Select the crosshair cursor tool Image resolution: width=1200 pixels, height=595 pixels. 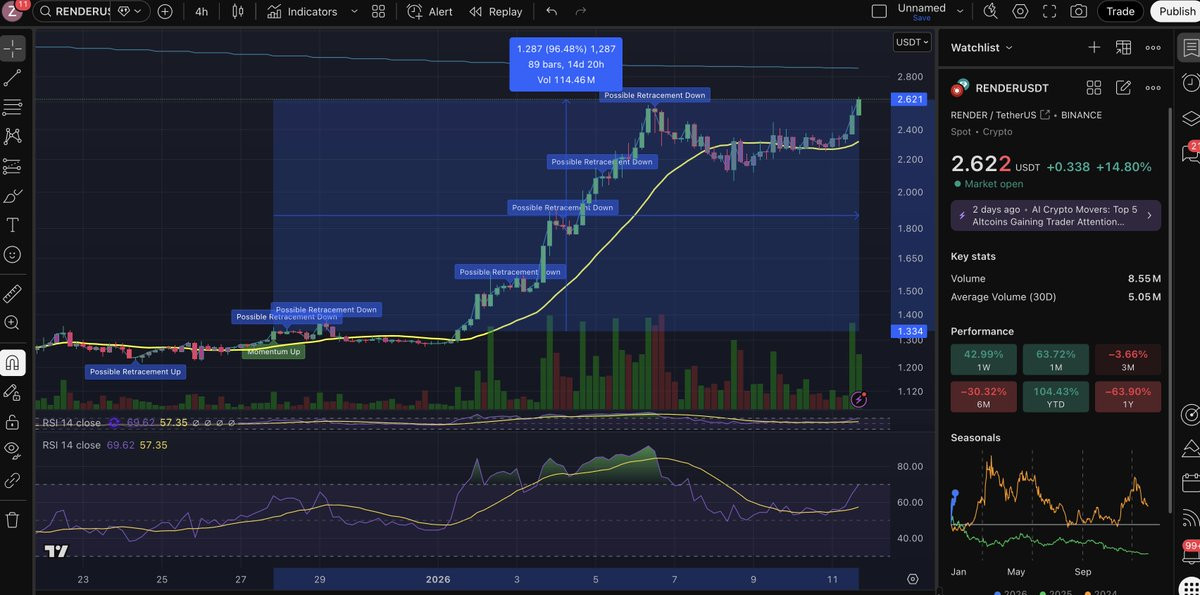pyautogui.click(x=13, y=47)
